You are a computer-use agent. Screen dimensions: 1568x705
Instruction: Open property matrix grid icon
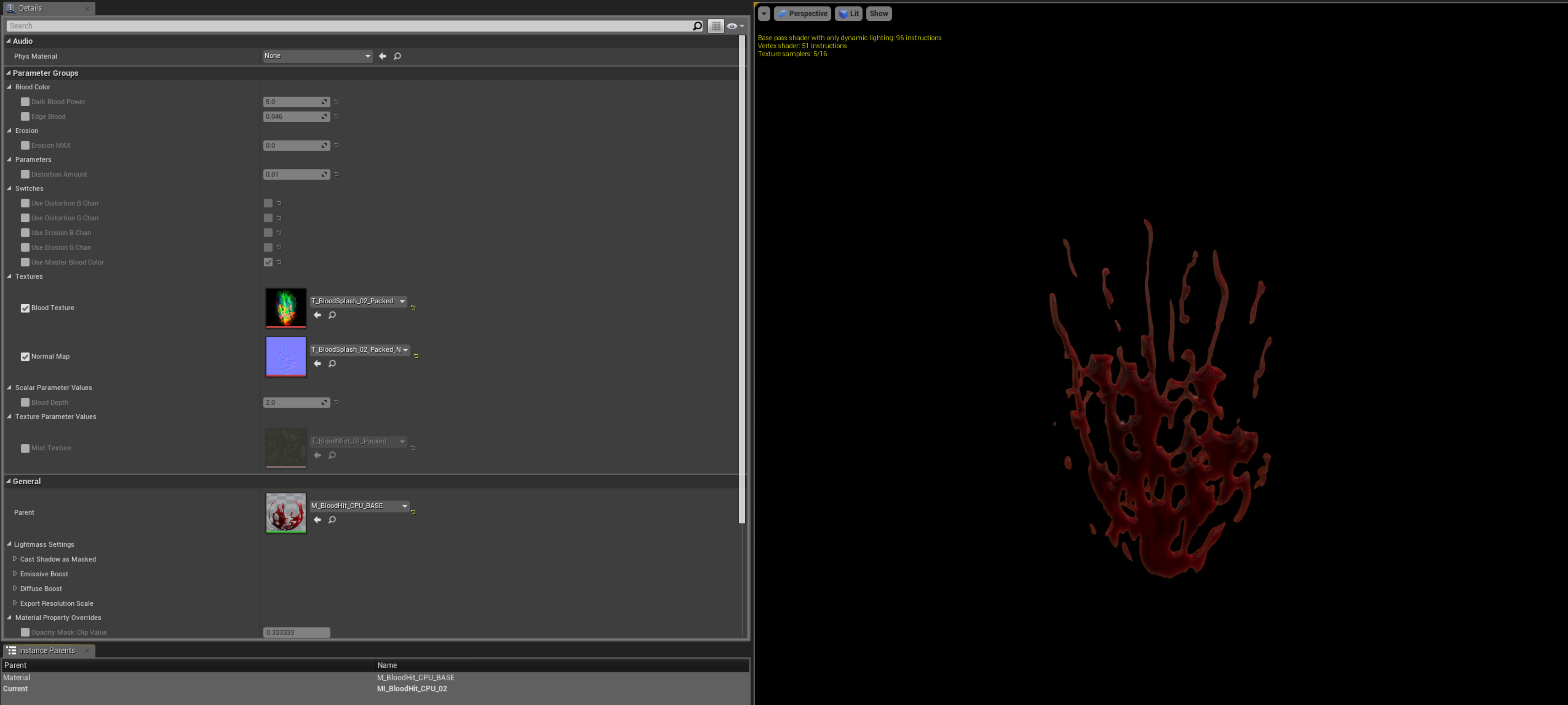[716, 26]
